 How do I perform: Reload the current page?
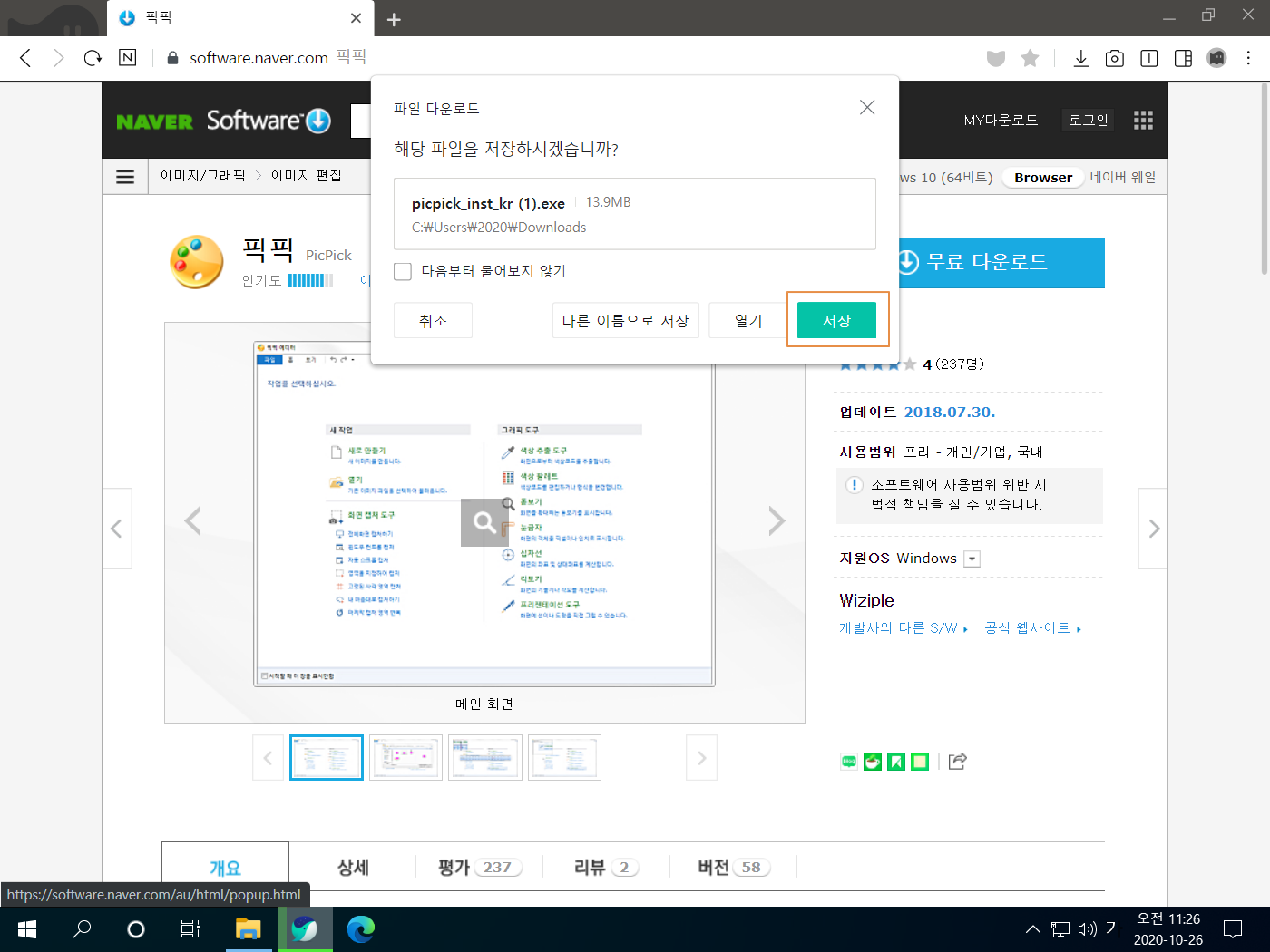93,58
